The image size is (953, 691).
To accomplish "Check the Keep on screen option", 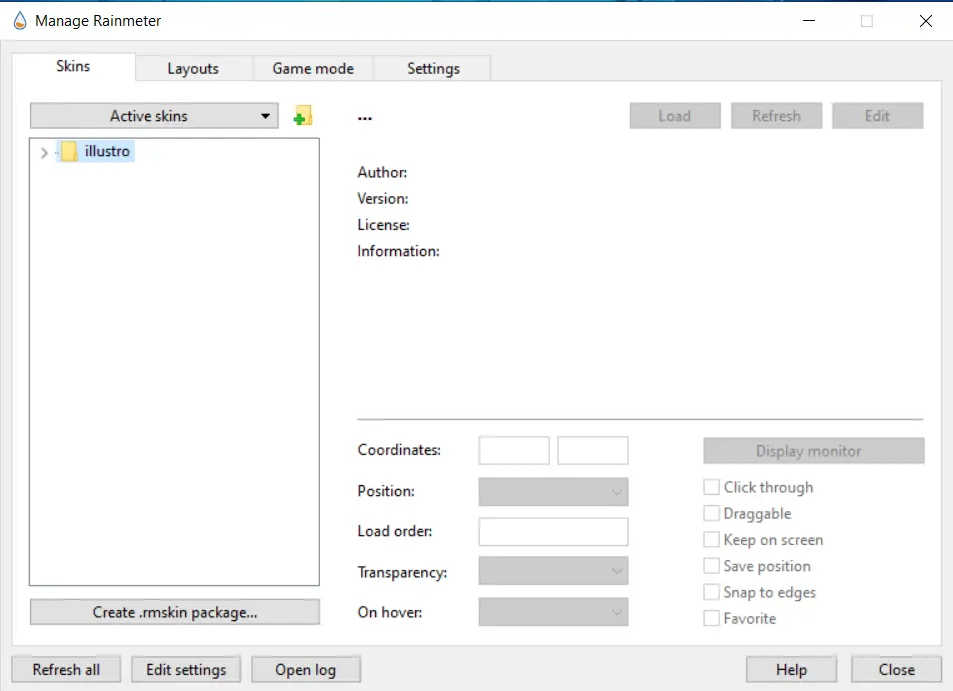I will point(712,540).
